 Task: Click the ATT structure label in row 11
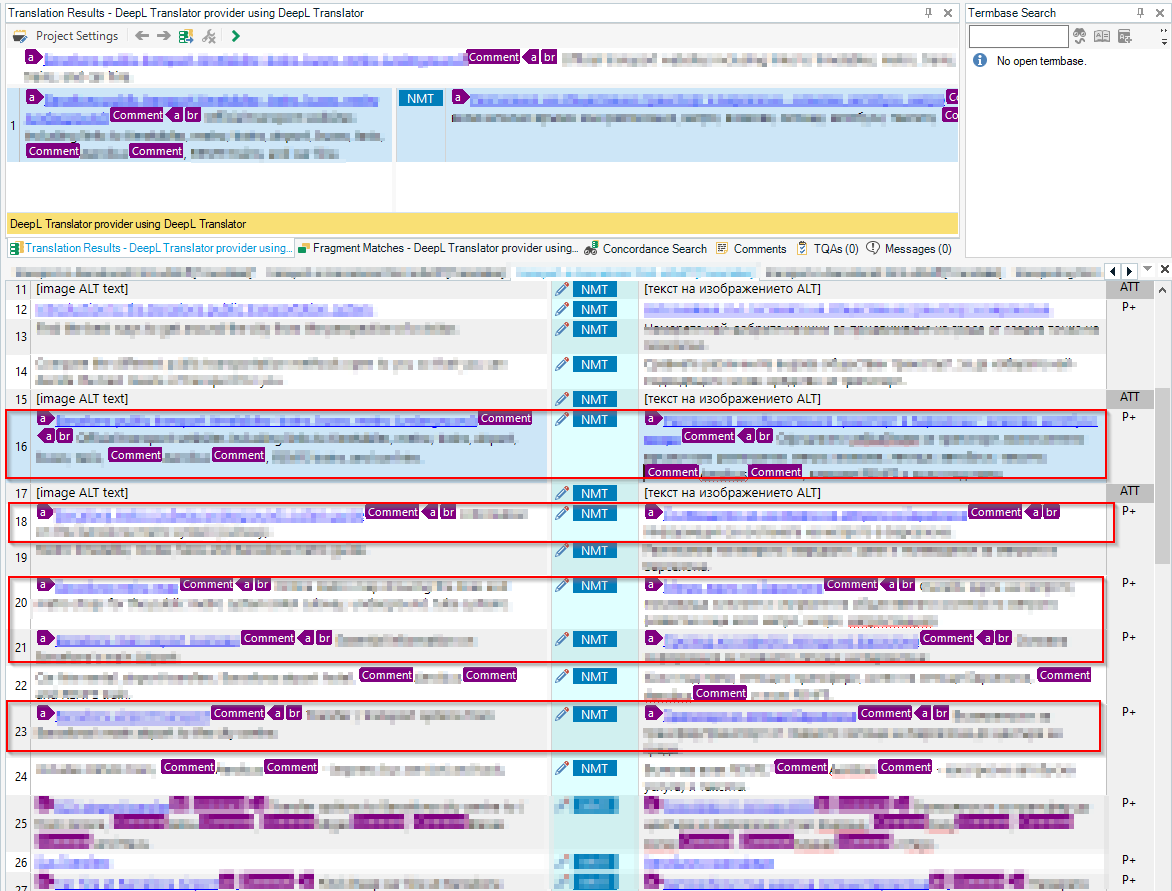1129,287
